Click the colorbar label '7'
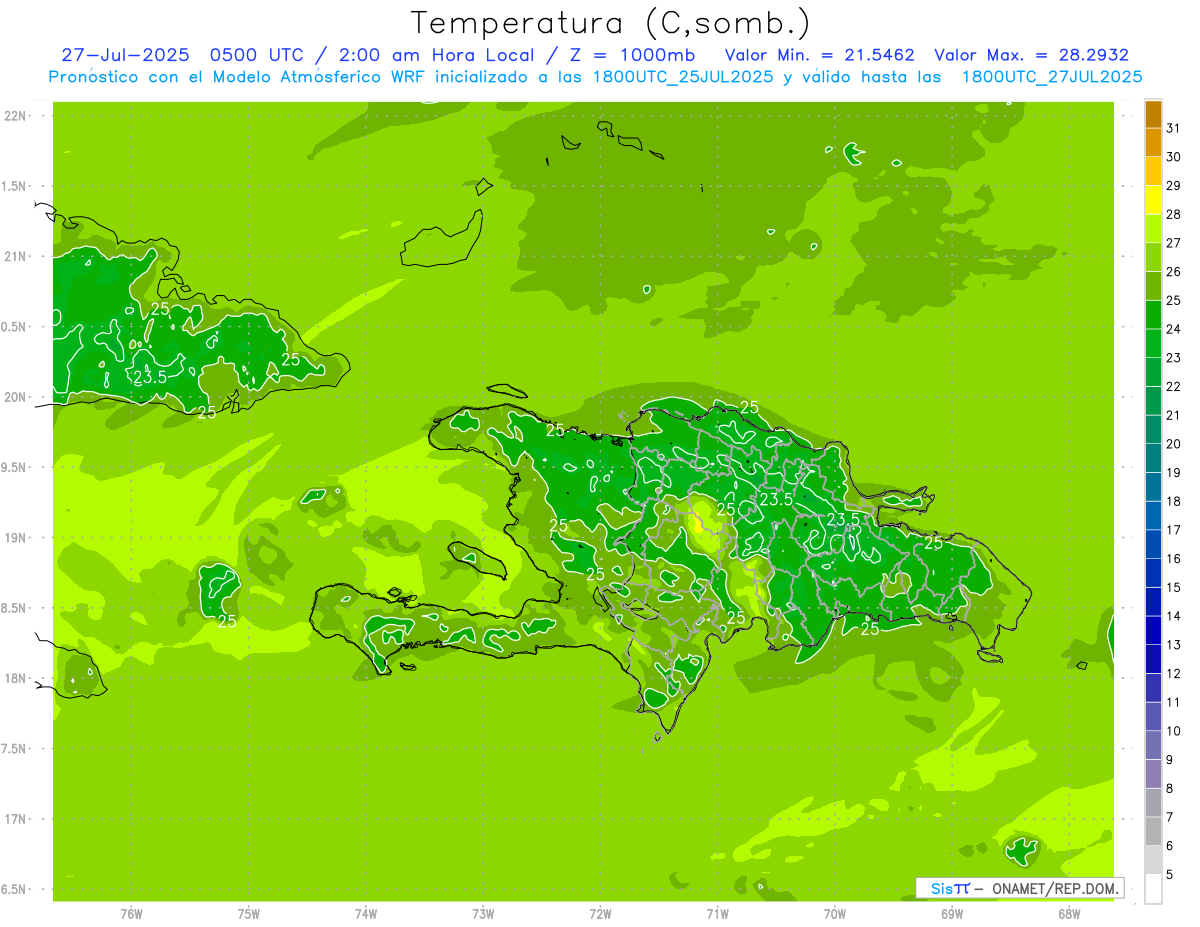 tap(1170, 817)
